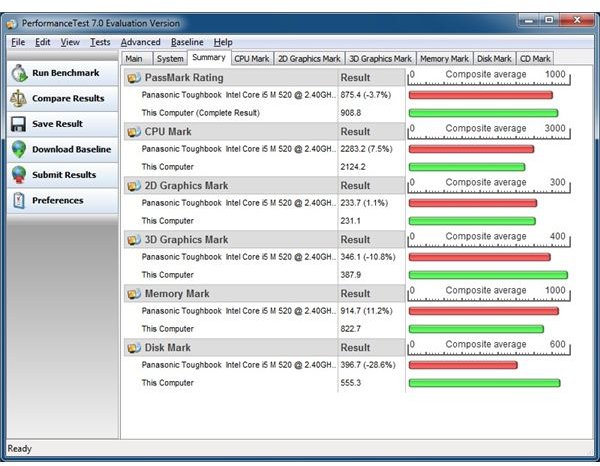
Task: Click the Run Benchmark button label
Action: pyautogui.click(x=65, y=73)
